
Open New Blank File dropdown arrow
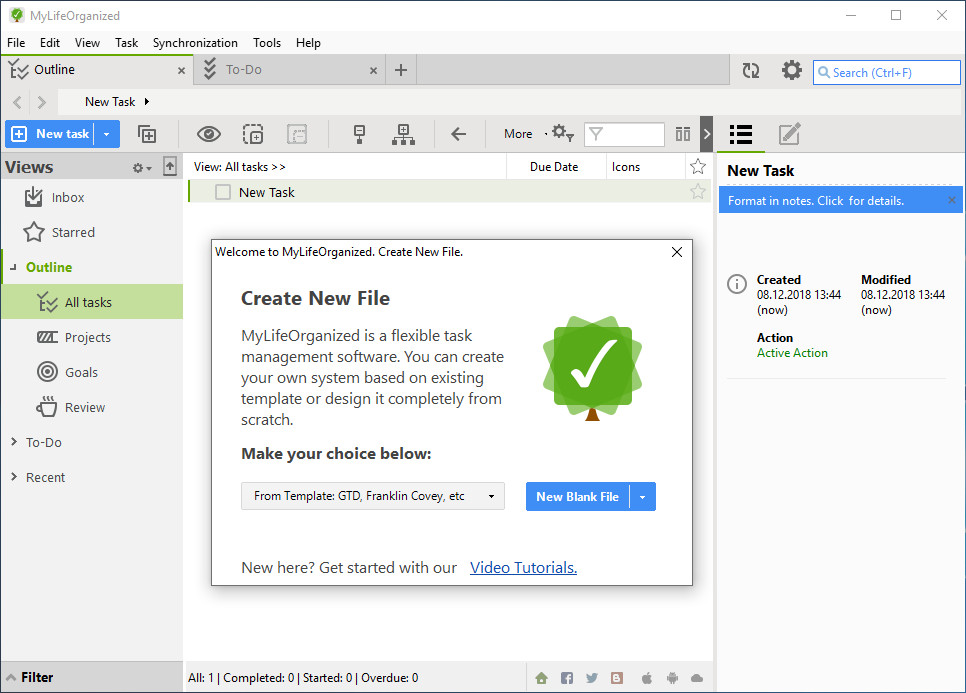pyautogui.click(x=643, y=496)
